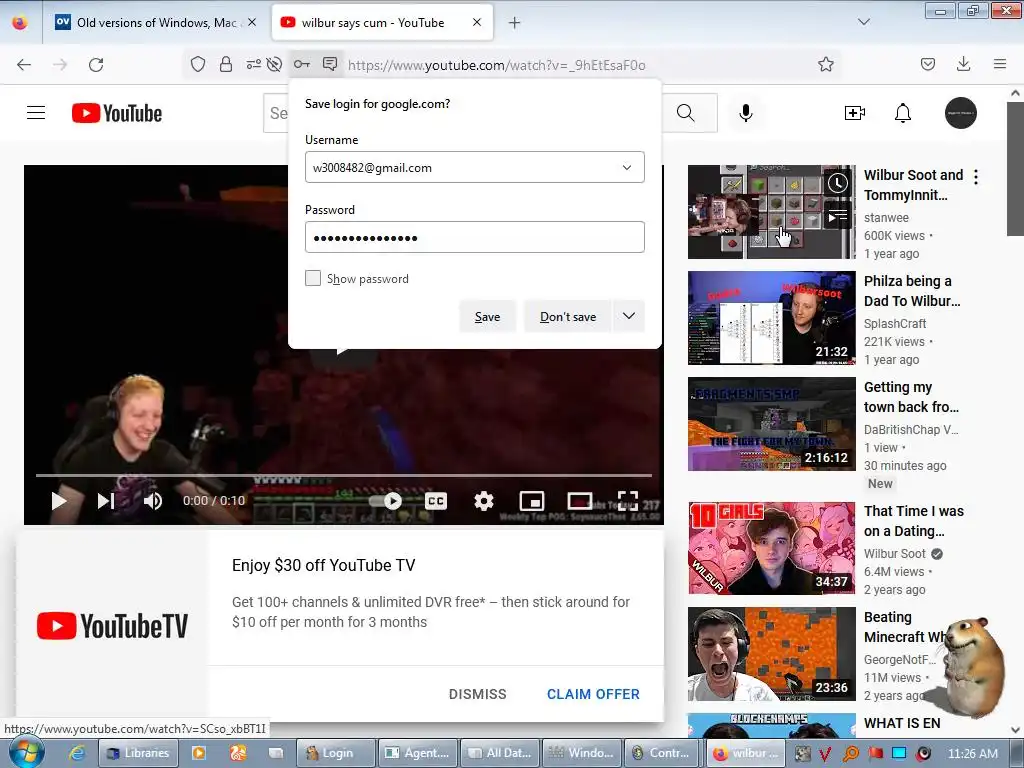The width and height of the screenshot is (1024, 768).
Task: Expand the Don't save options arrow
Action: [x=629, y=316]
